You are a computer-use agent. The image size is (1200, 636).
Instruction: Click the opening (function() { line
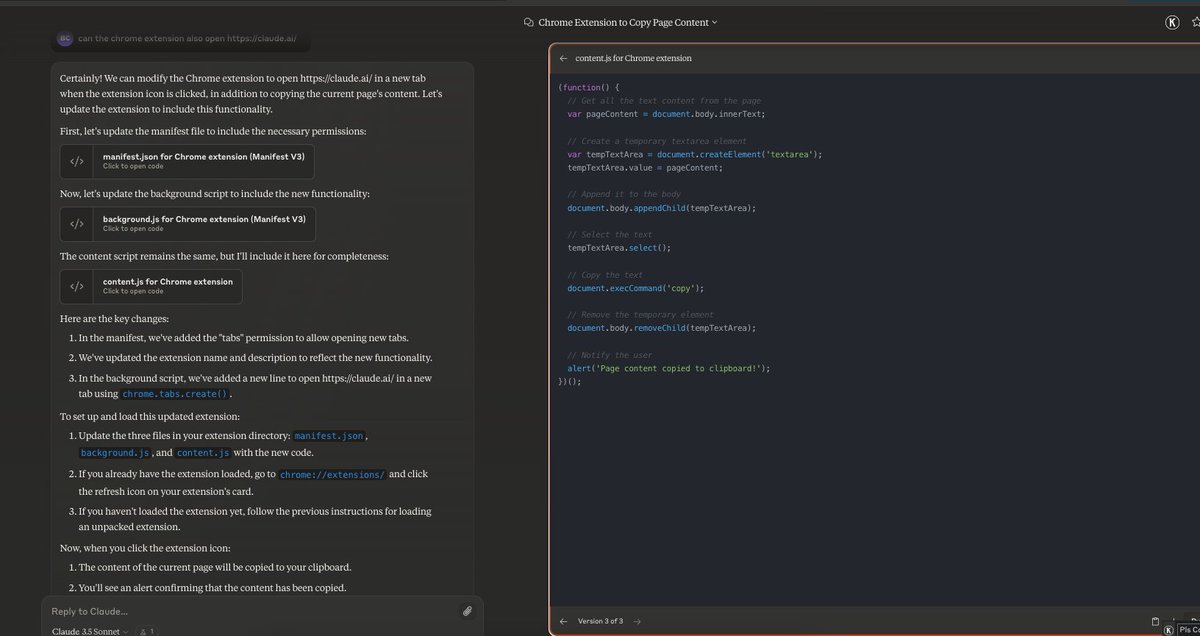[x=589, y=87]
